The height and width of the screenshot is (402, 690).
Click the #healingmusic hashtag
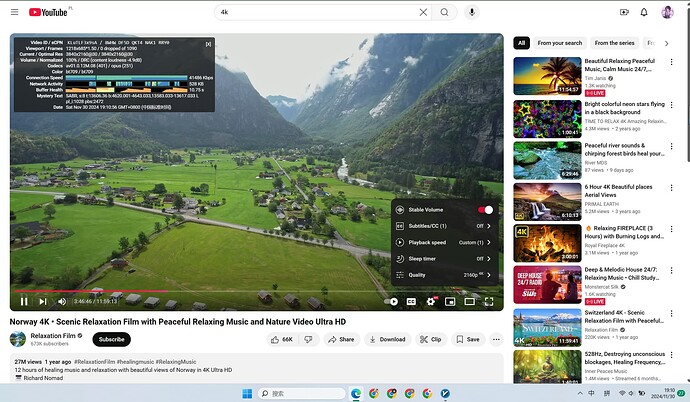(x=135, y=362)
